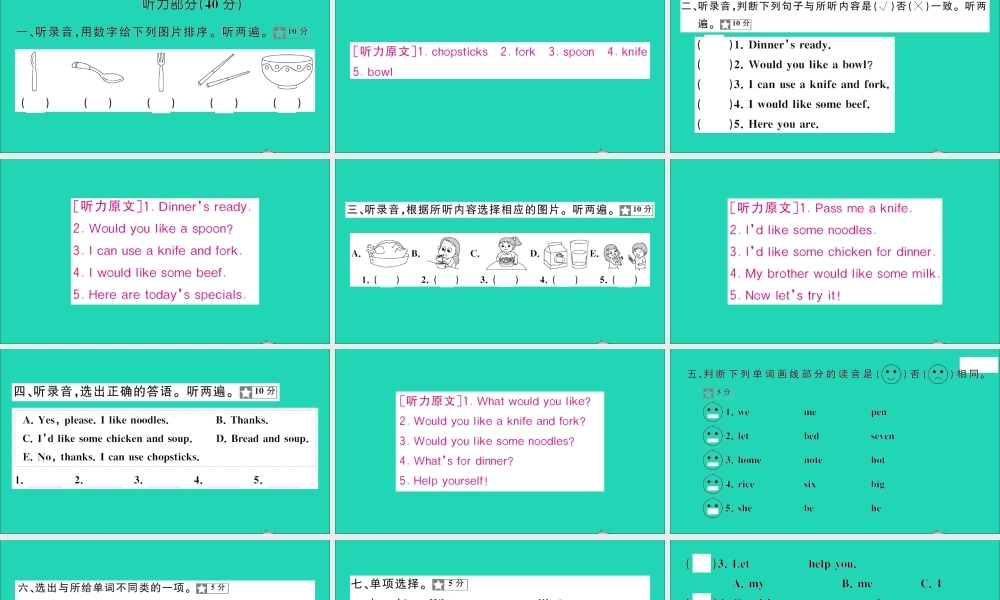Select picture A showing the roast chicken

pyautogui.click(x=388, y=253)
